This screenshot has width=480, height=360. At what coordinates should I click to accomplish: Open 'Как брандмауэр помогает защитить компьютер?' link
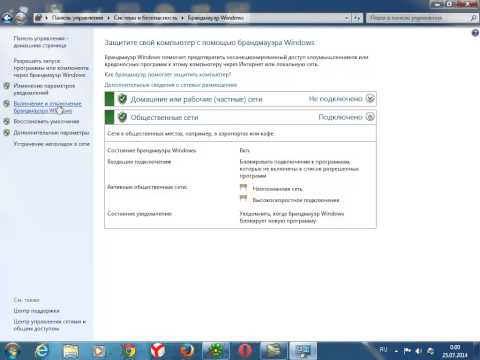point(168,74)
